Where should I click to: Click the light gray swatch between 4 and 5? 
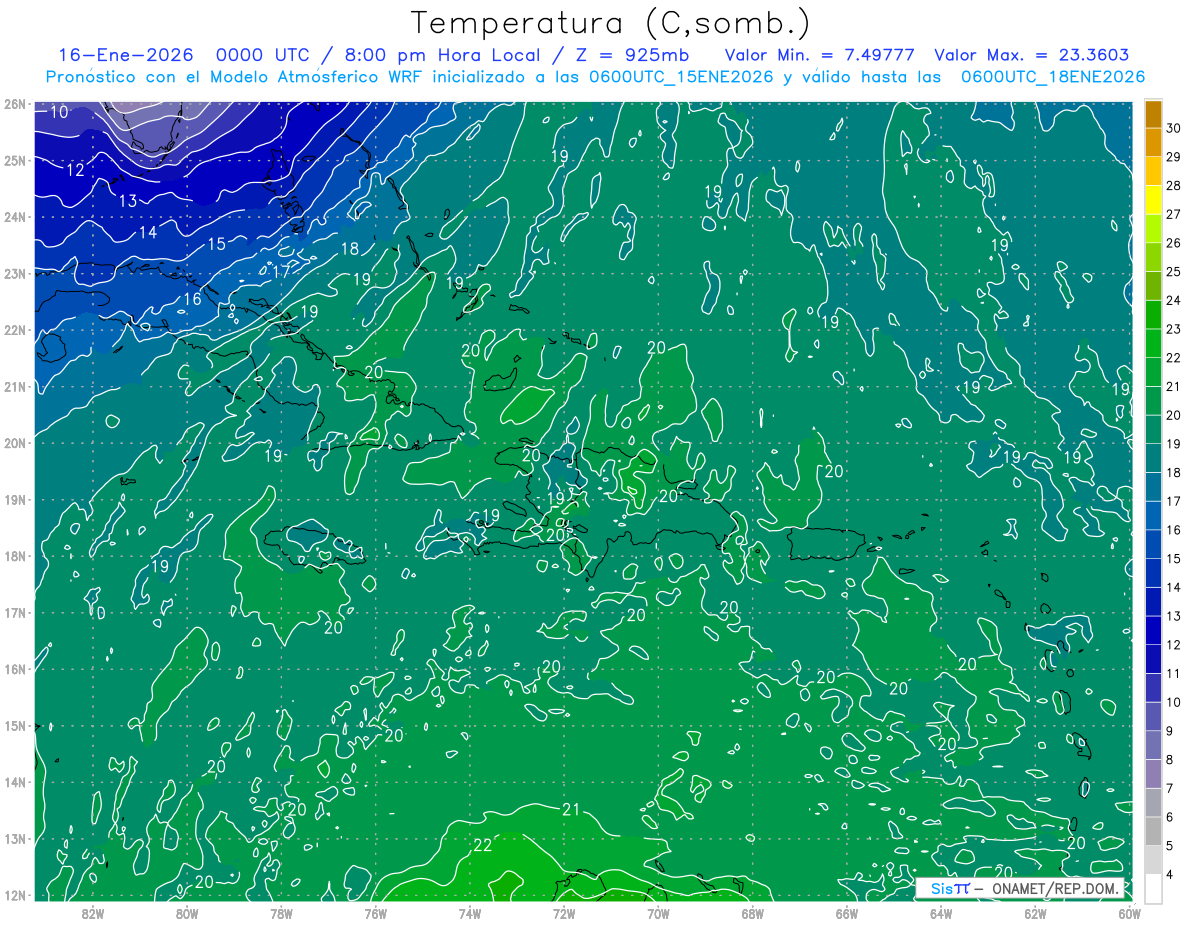coord(1153,860)
